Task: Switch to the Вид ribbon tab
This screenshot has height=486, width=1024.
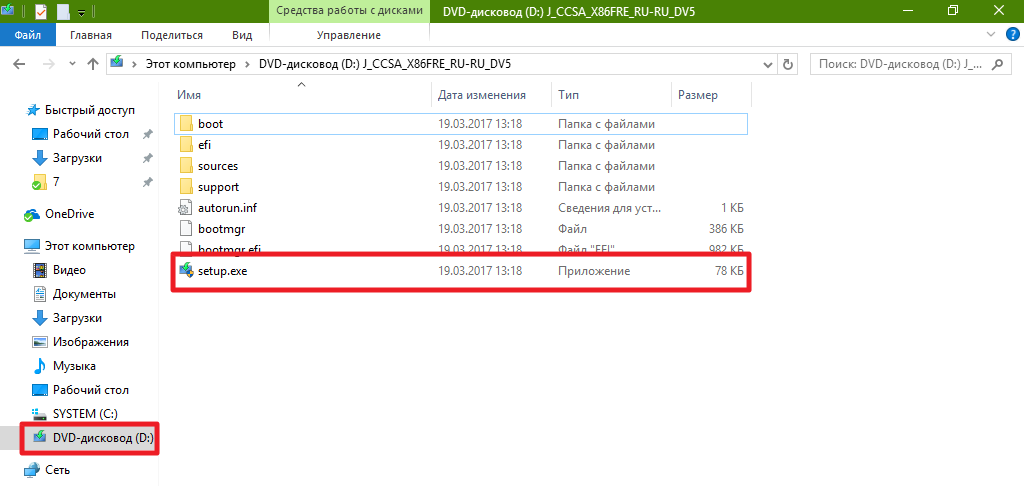Action: pos(242,35)
